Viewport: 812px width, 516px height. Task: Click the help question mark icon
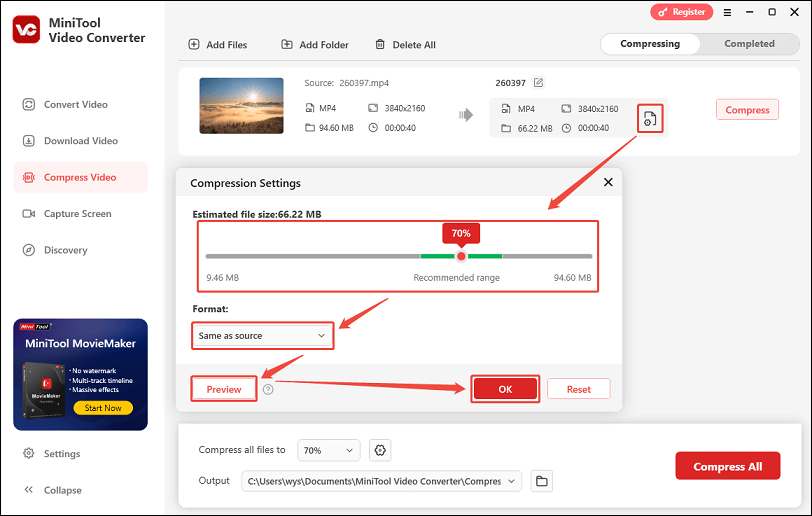click(268, 390)
